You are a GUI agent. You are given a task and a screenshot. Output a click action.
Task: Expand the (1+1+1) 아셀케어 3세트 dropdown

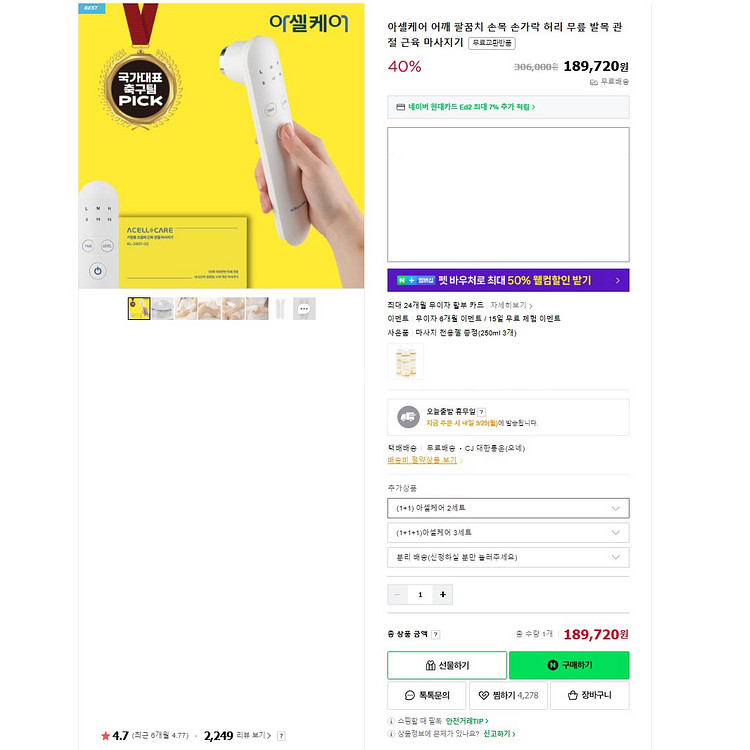[x=508, y=532]
